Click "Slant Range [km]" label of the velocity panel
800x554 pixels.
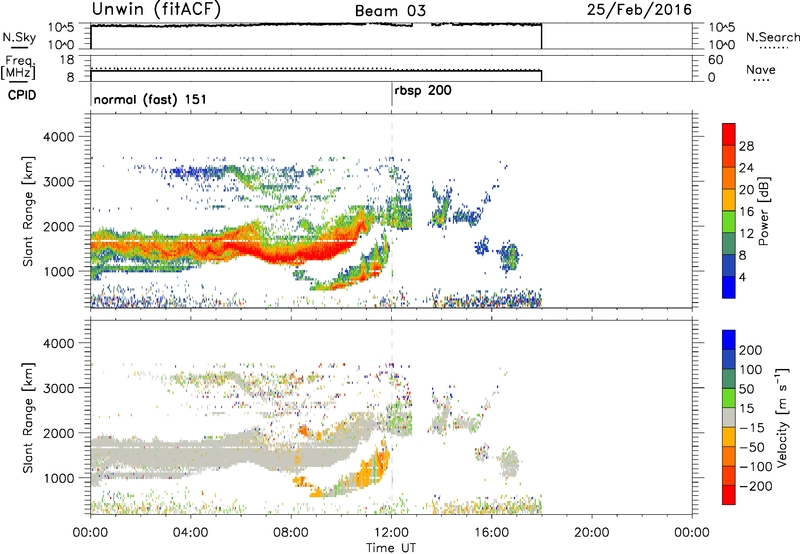point(28,418)
